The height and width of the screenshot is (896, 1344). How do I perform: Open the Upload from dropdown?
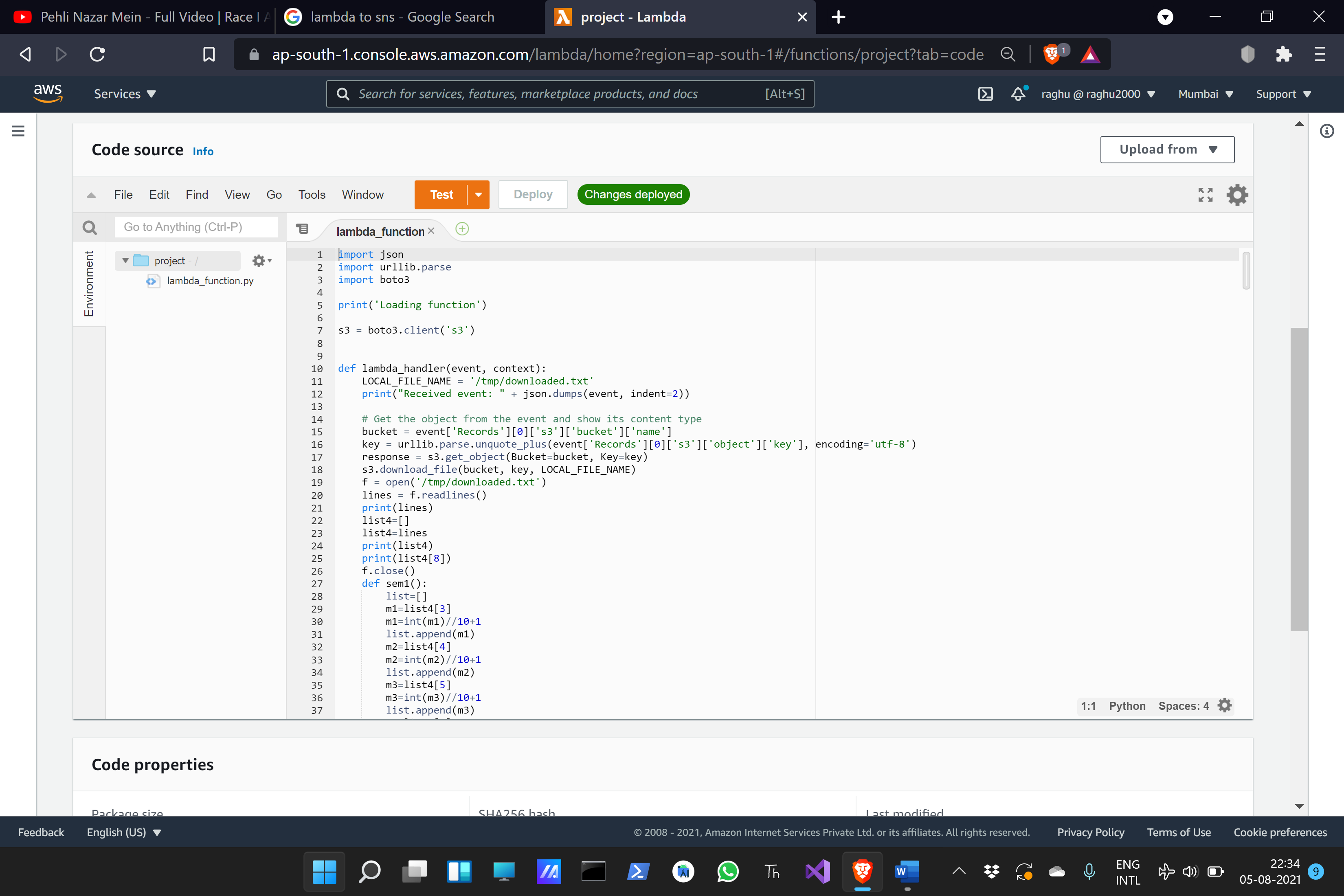pos(1167,149)
